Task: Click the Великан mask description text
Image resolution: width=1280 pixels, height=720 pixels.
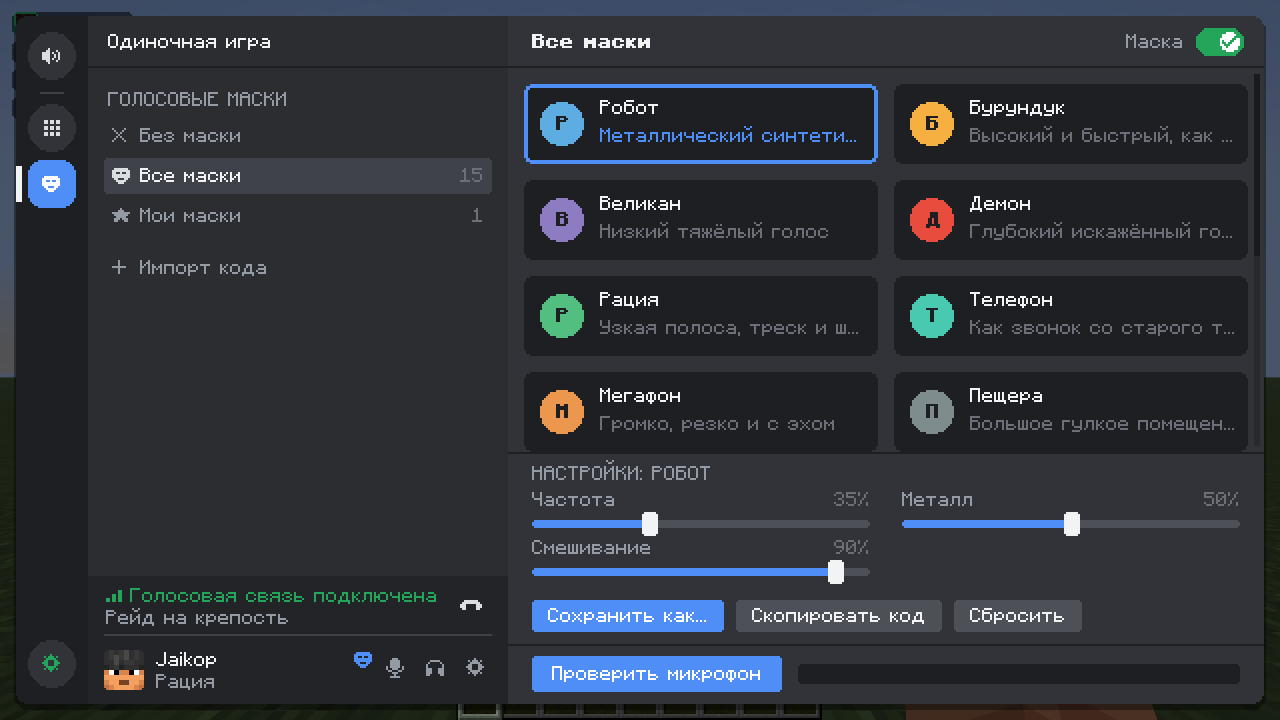Action: (714, 232)
